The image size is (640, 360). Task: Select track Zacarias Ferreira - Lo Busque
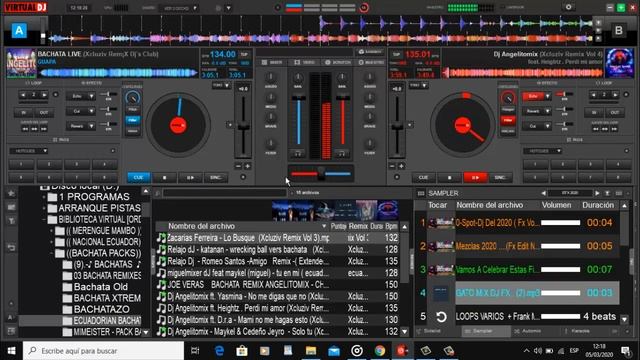point(277,238)
